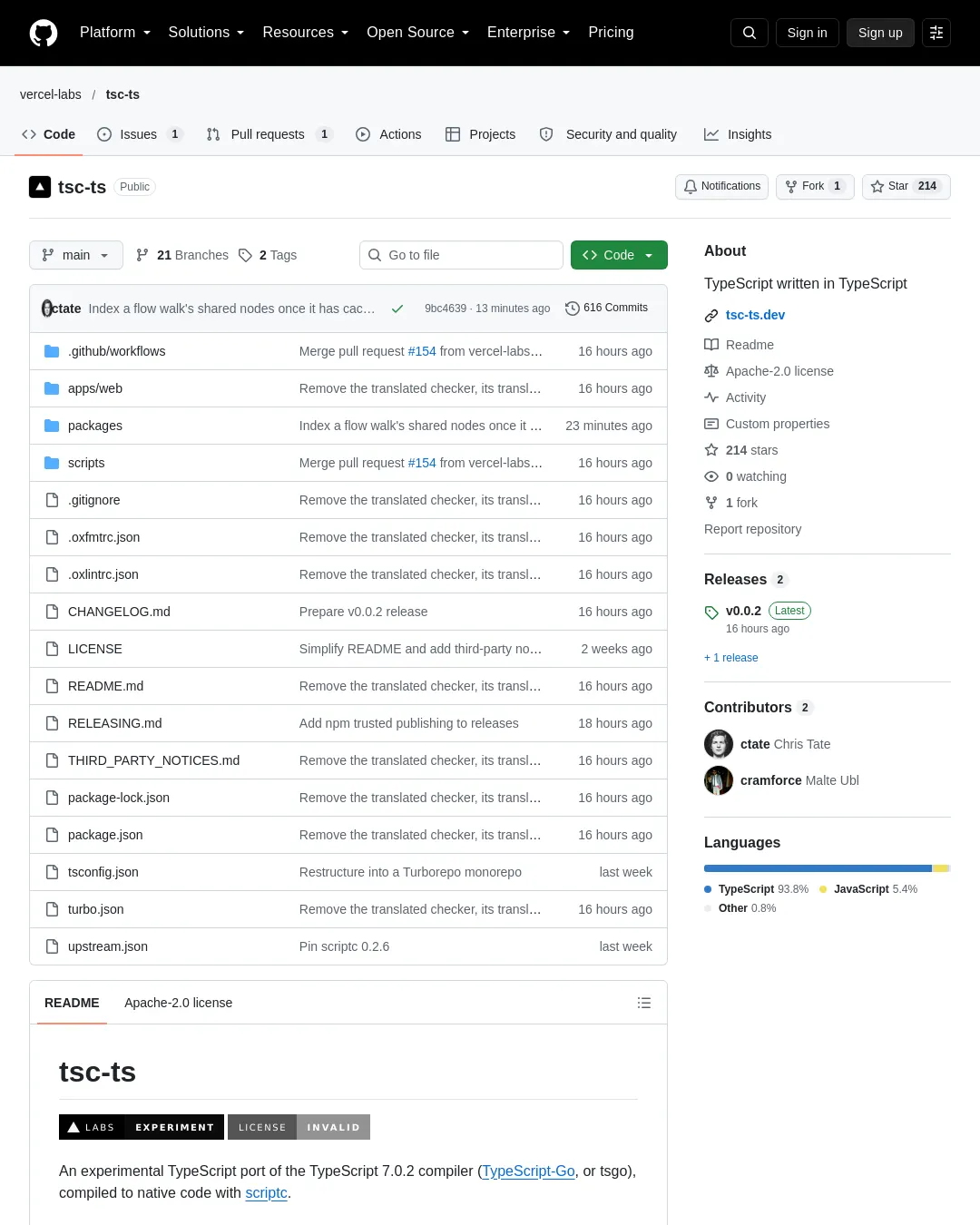Open the Insights tab

(738, 134)
